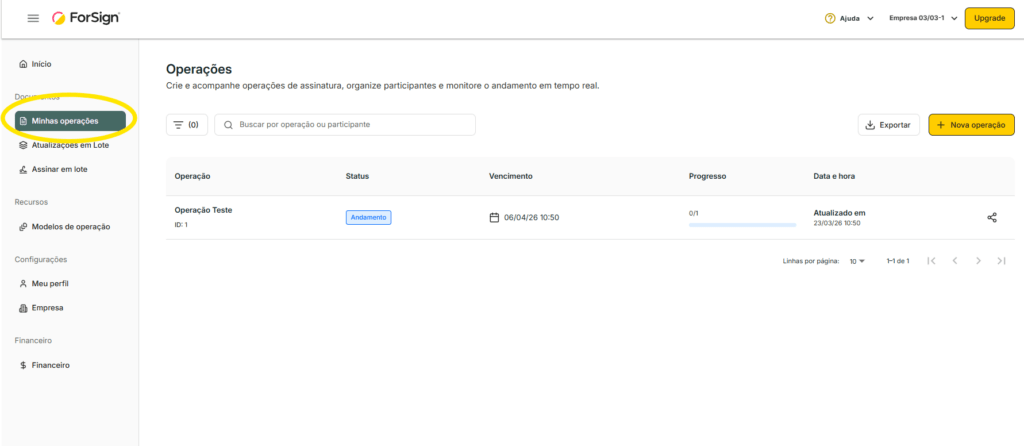1024x446 pixels.
Task: Expand the Ajuda help dropdown
Action: coord(849,18)
